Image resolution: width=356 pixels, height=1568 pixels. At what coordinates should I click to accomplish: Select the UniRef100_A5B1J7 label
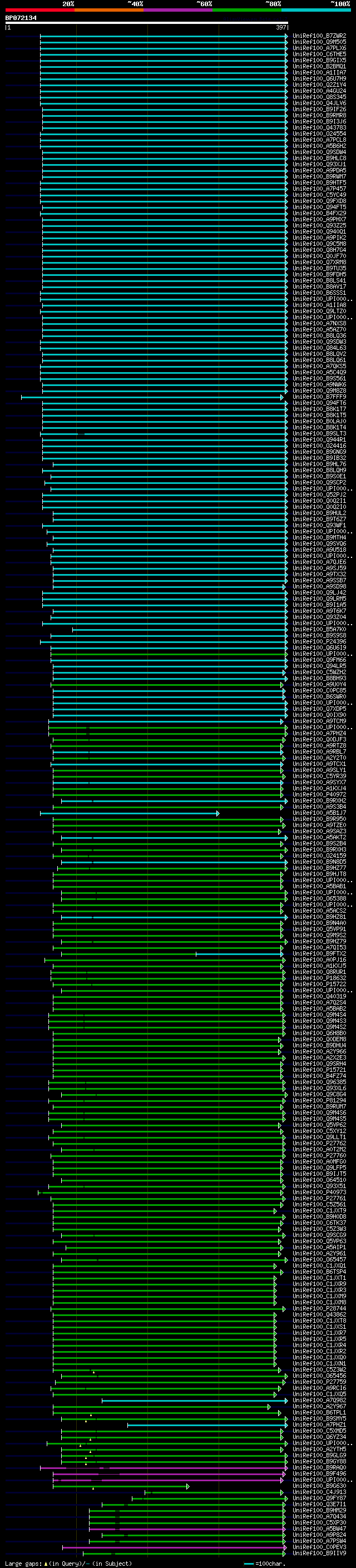tap(319, 813)
